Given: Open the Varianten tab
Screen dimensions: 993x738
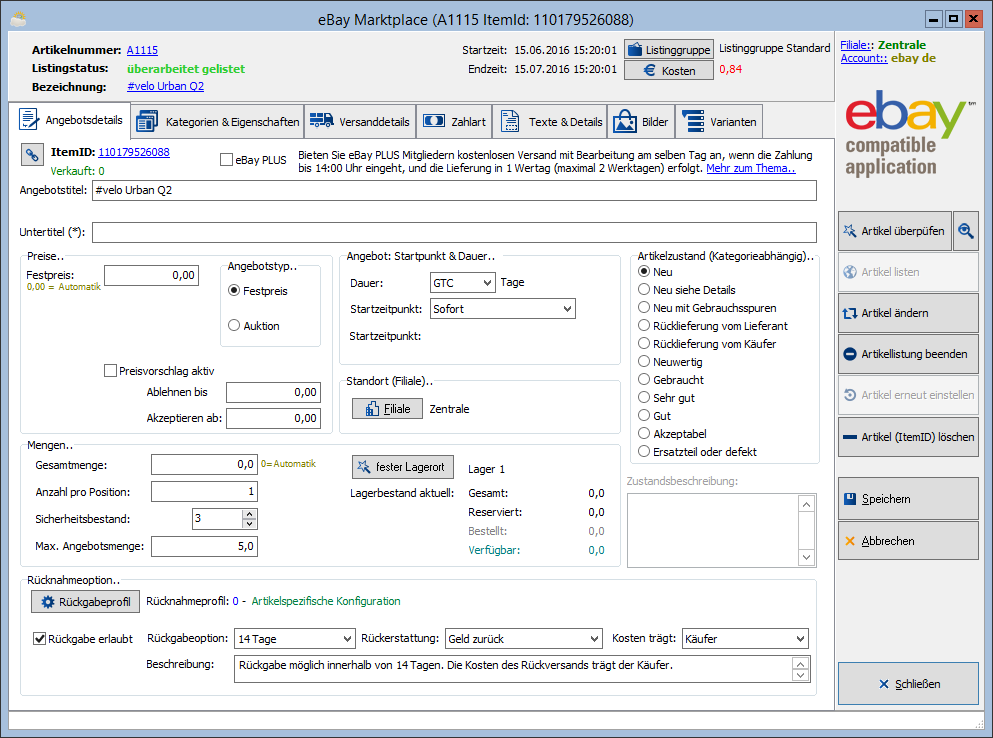Looking at the screenshot, I should [719, 122].
